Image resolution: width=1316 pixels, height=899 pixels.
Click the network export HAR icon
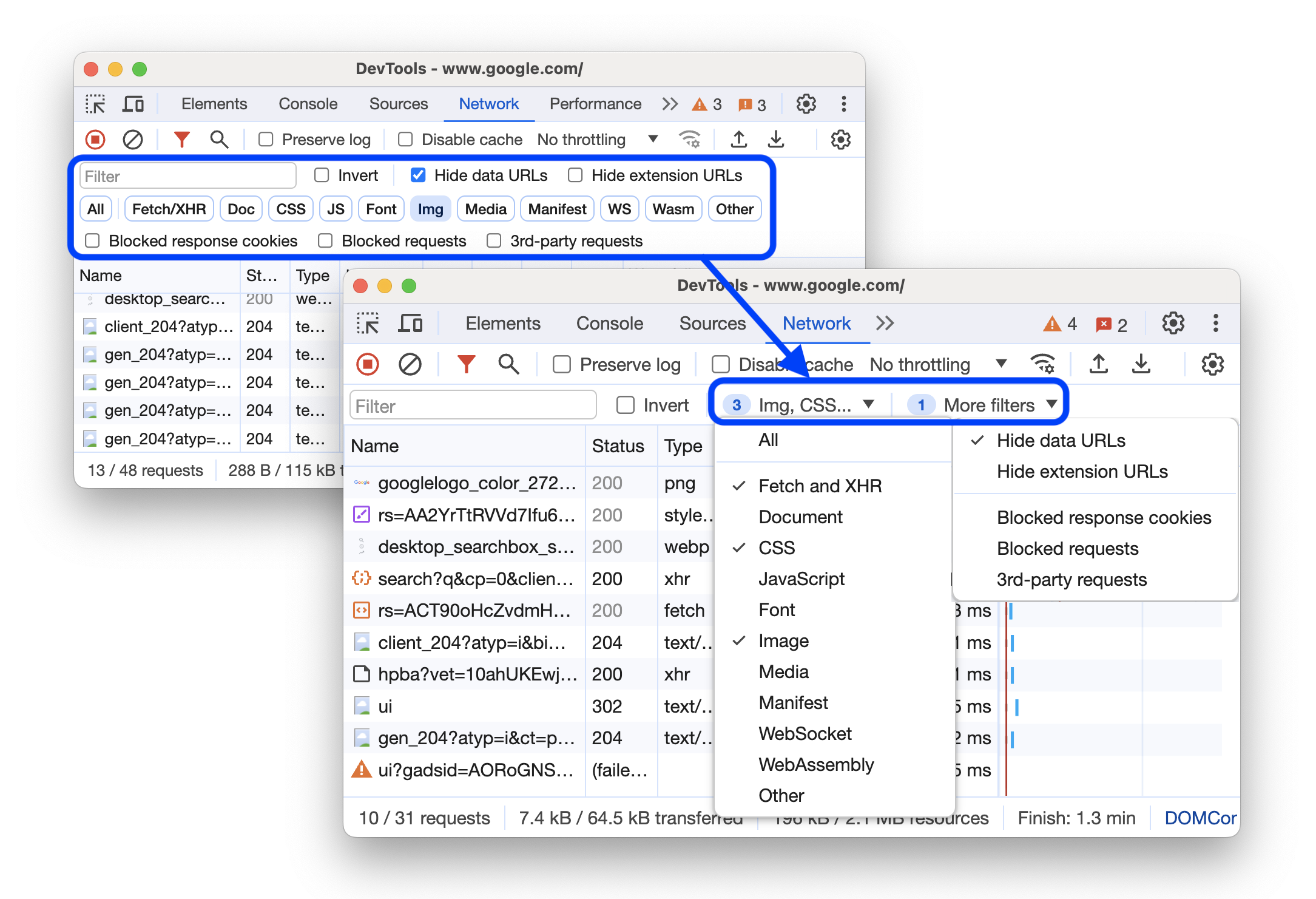tap(775, 140)
